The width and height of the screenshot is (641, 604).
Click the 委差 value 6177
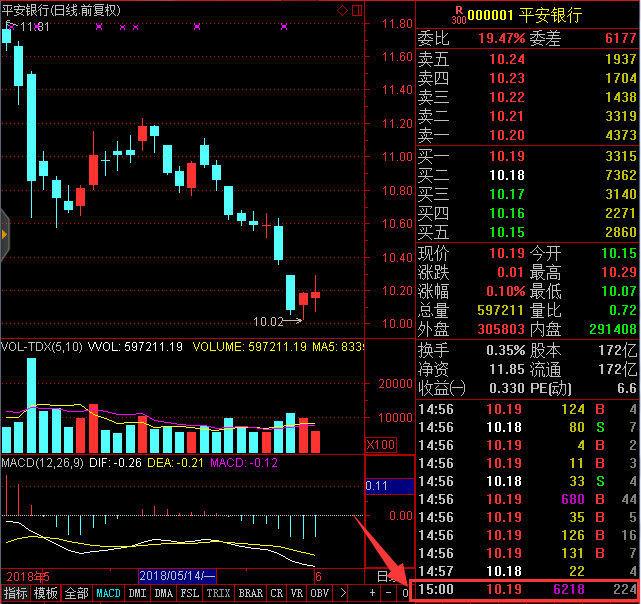(x=621, y=38)
